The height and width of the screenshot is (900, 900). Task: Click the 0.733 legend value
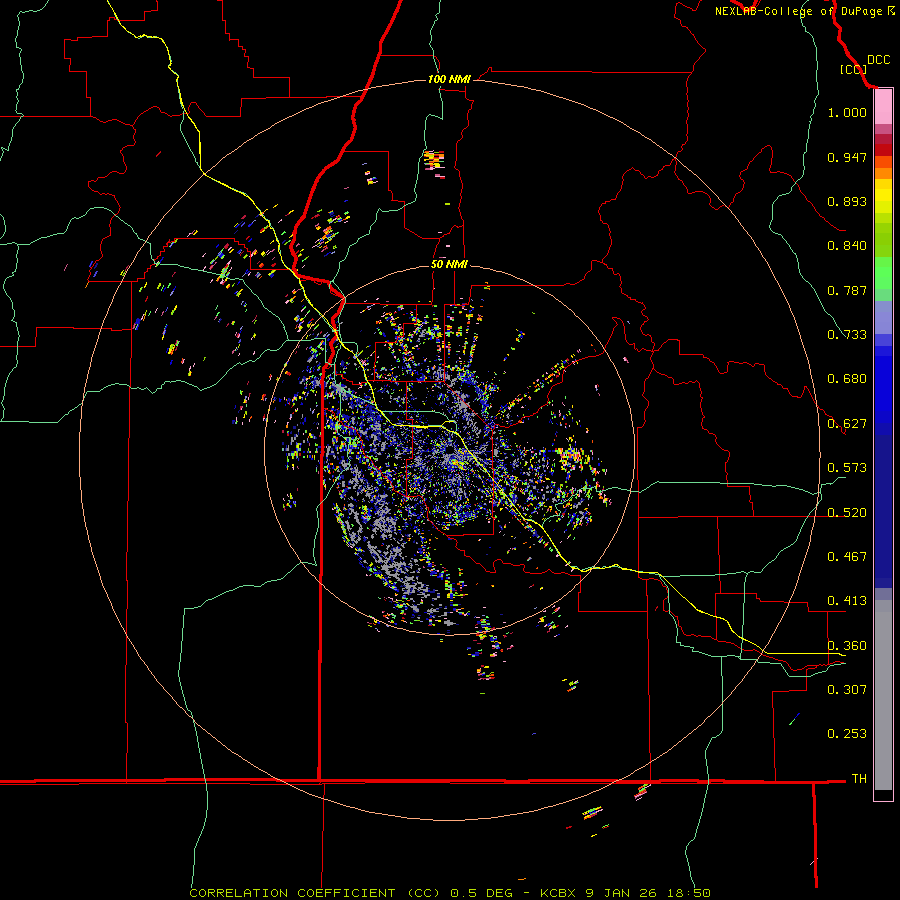click(x=847, y=335)
